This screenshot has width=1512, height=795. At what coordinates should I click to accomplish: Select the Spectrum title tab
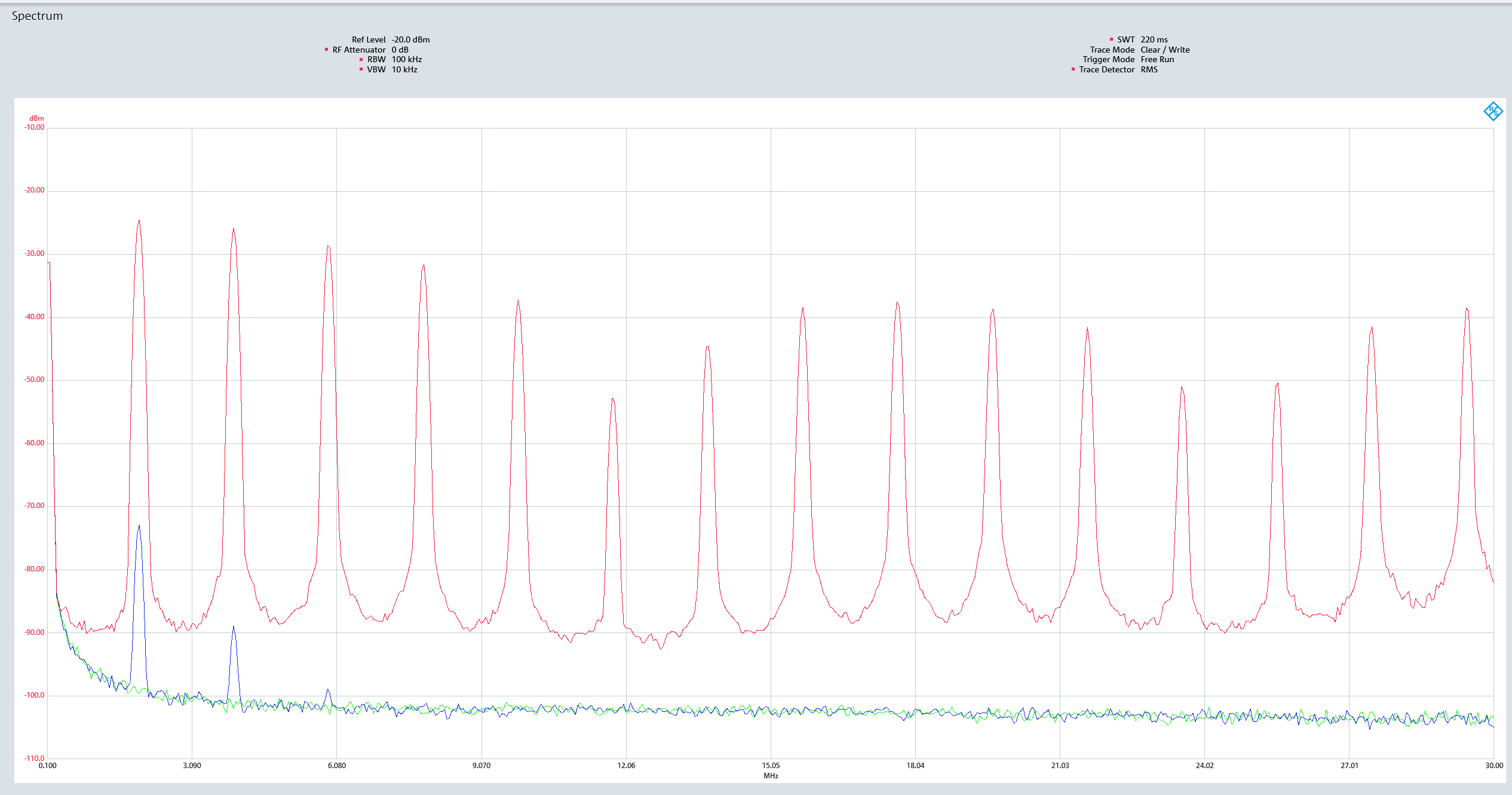[x=37, y=16]
